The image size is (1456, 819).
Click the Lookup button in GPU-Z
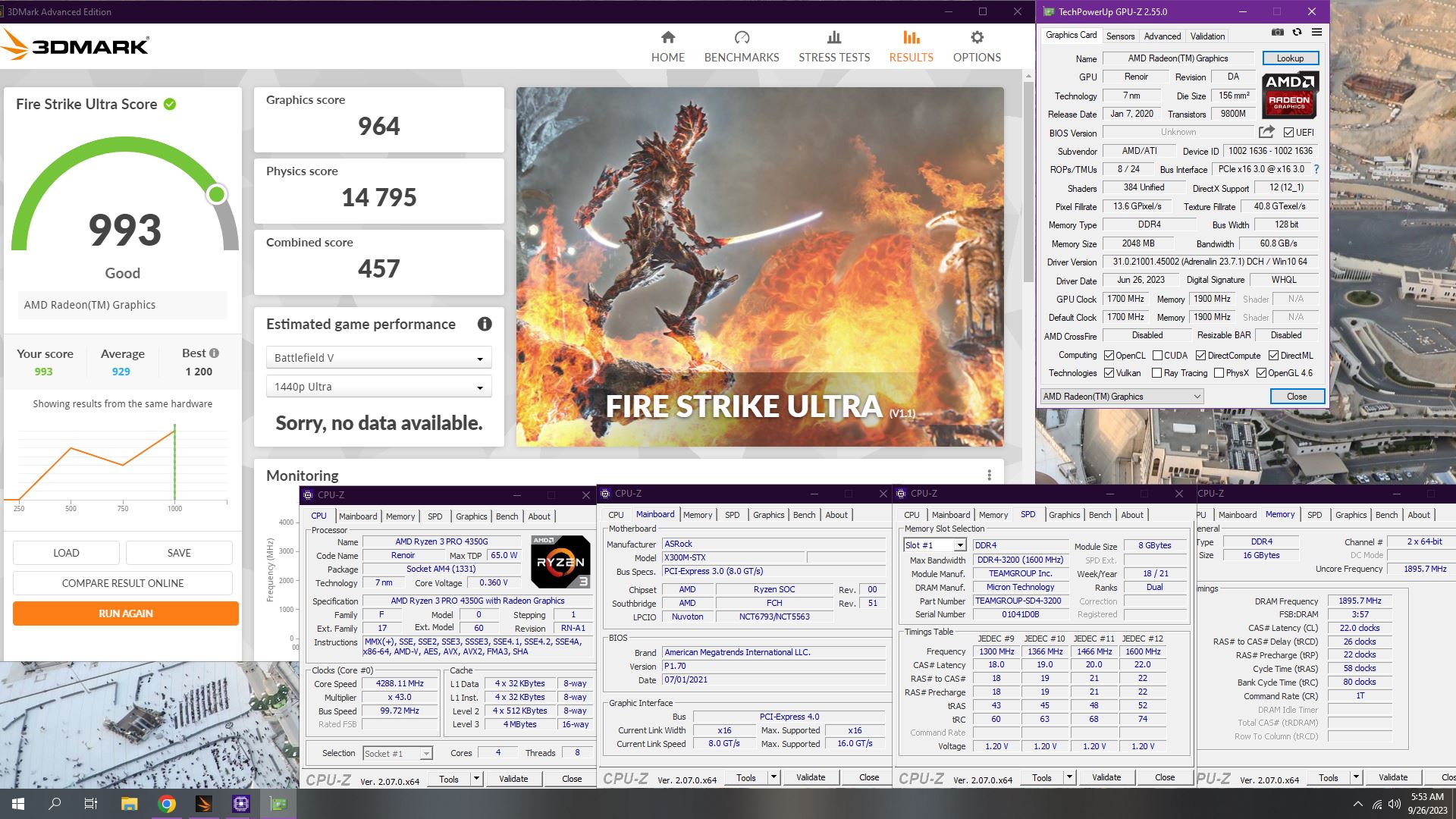[1290, 58]
